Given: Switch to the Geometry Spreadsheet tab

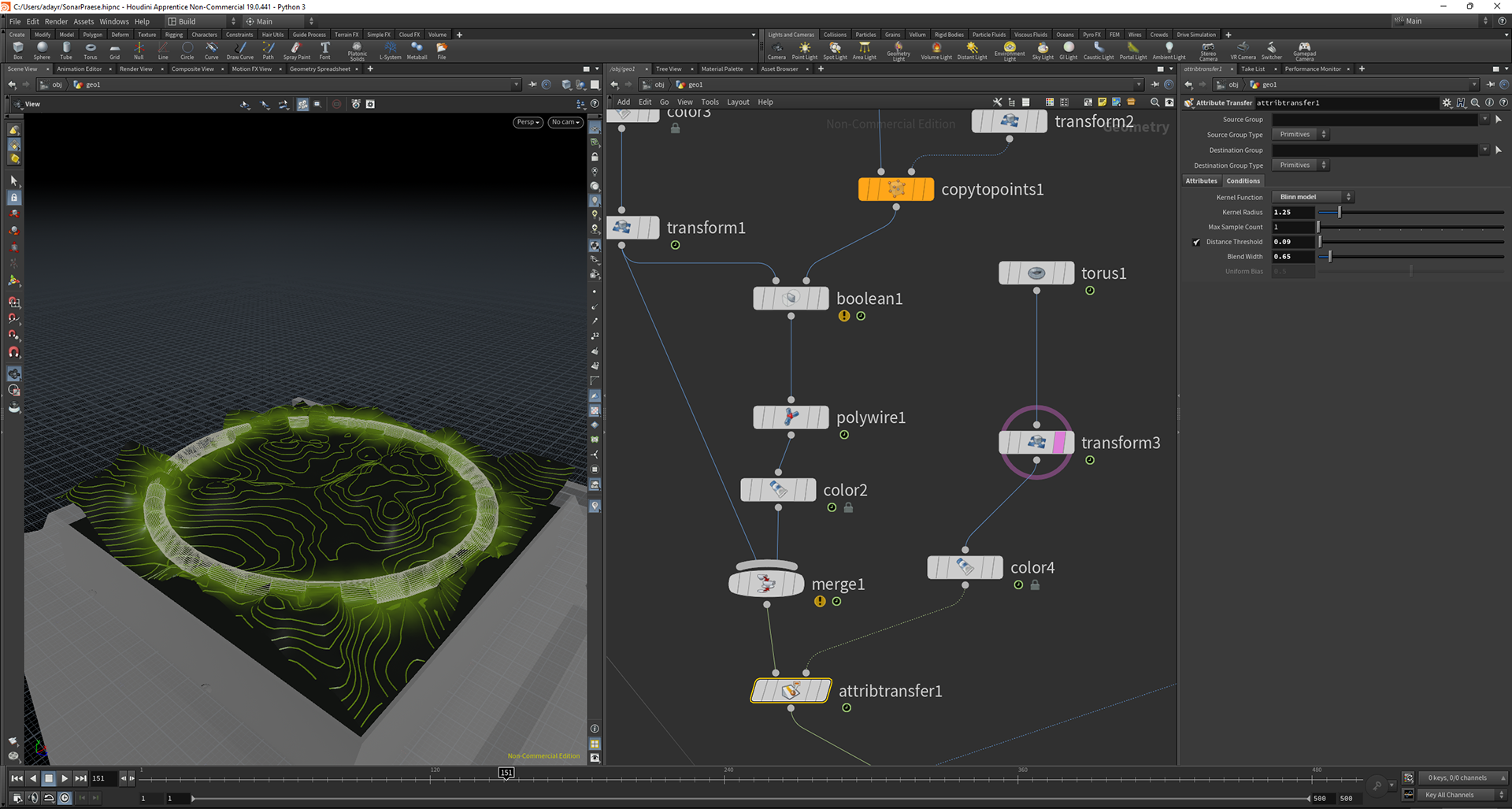Looking at the screenshot, I should [320, 69].
